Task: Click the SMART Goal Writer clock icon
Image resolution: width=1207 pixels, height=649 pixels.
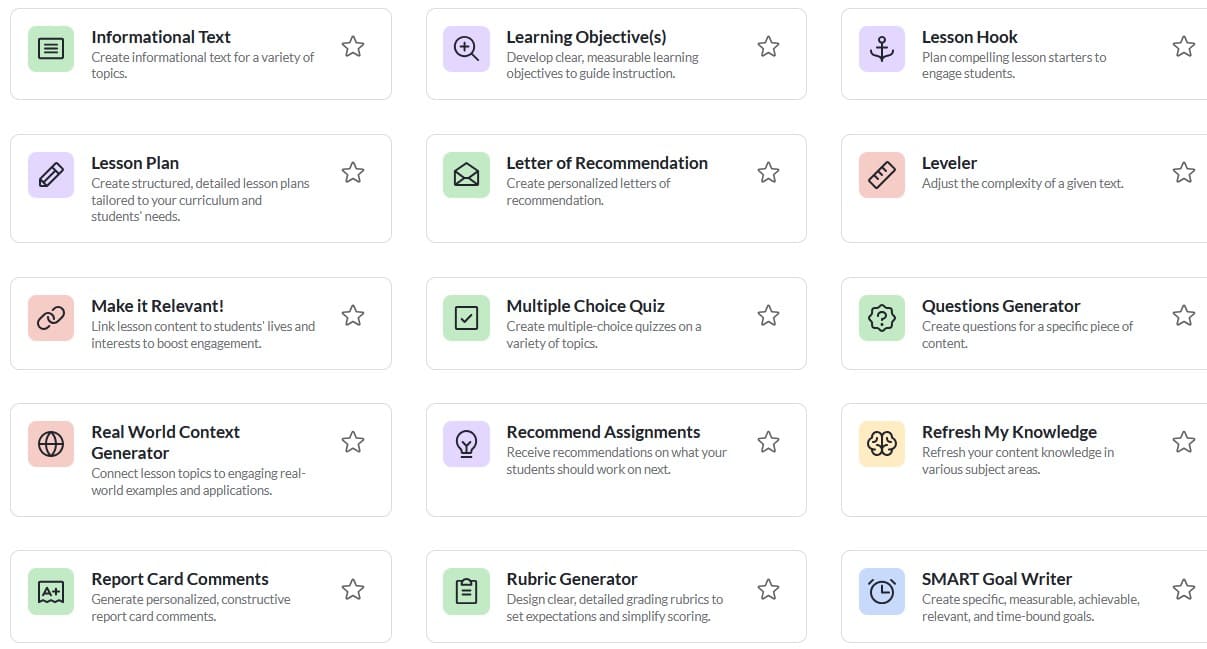Action: tap(881, 591)
